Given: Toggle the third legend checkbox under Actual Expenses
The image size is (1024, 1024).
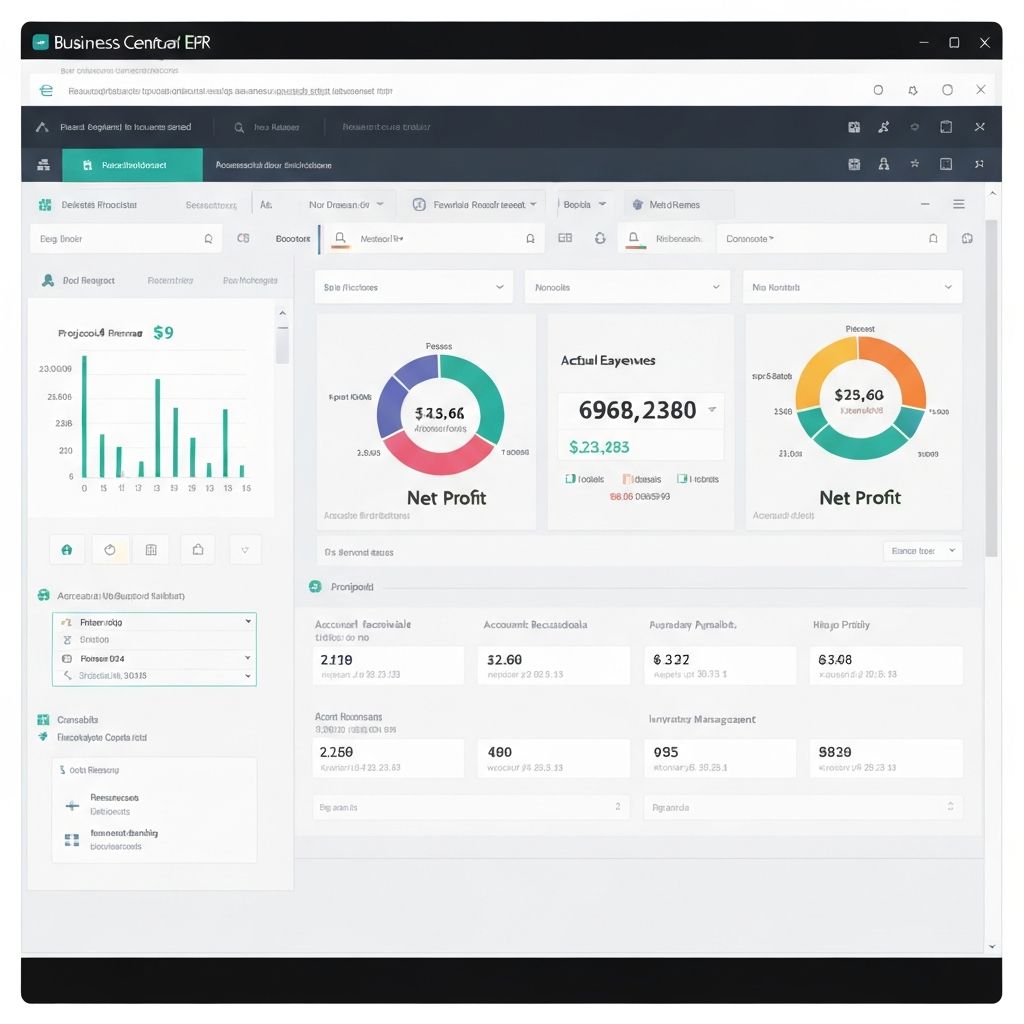Looking at the screenshot, I should click(x=682, y=479).
